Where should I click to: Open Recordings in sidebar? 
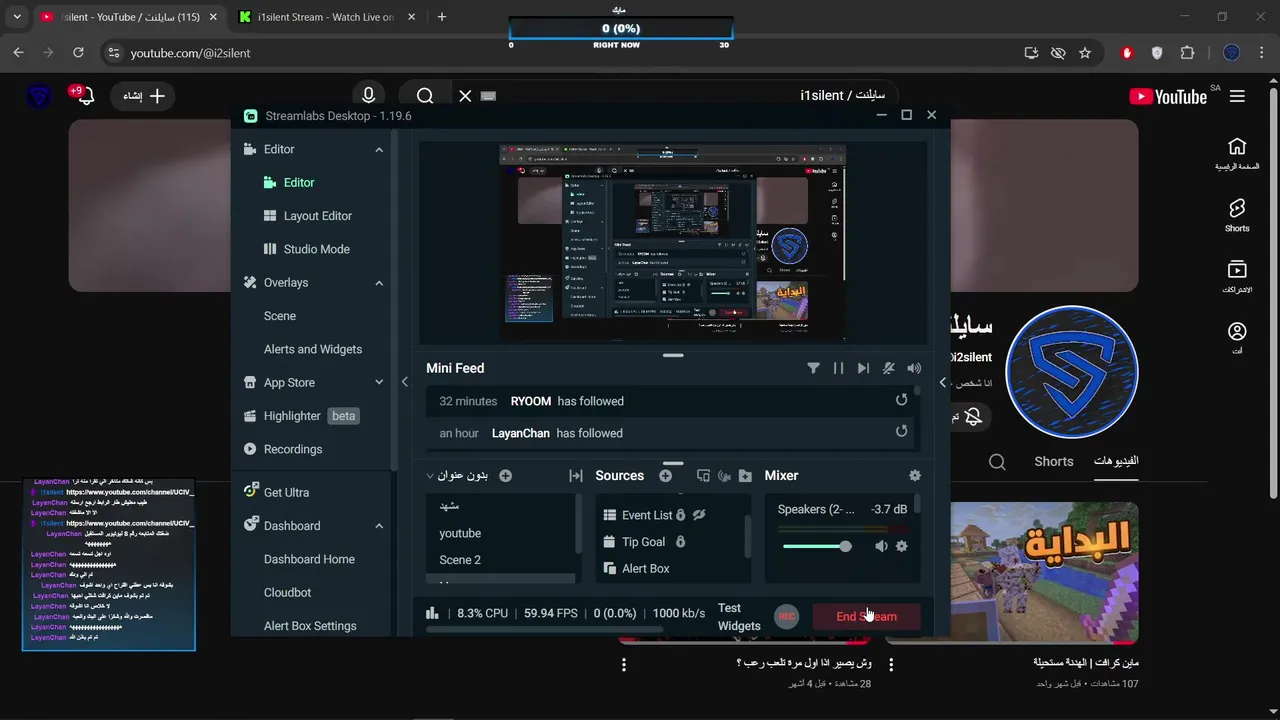pyautogui.click(x=283, y=449)
